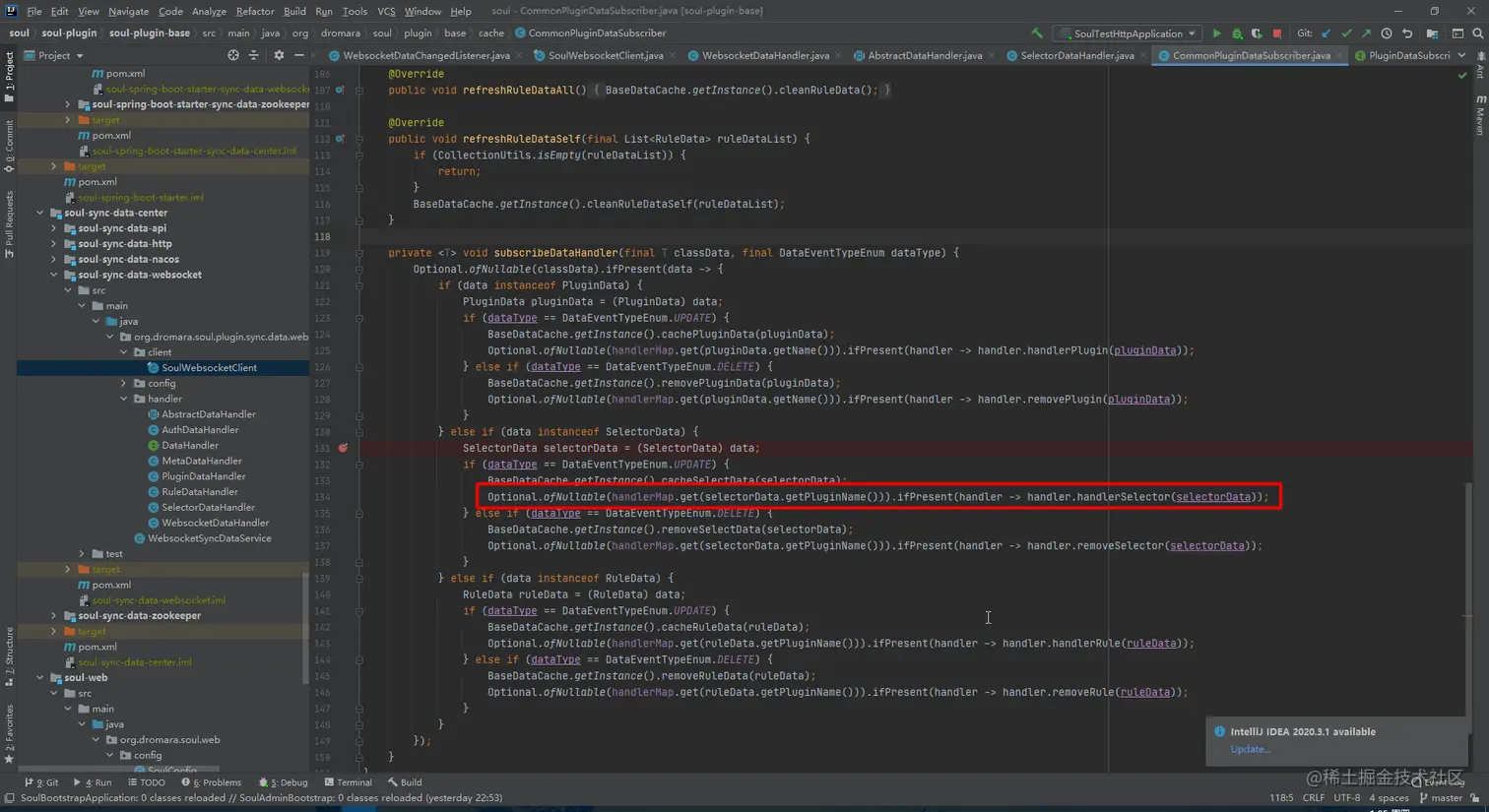Viewport: 1489px width, 812px height.
Task: Collapse the soul-sync-data-center module
Action: point(40,213)
